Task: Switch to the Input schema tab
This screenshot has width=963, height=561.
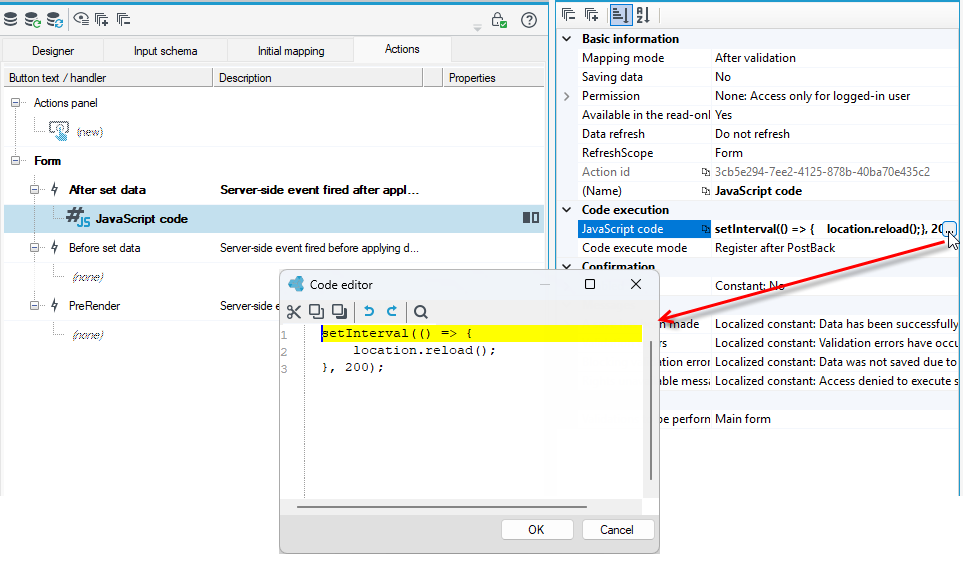Action: point(166,50)
